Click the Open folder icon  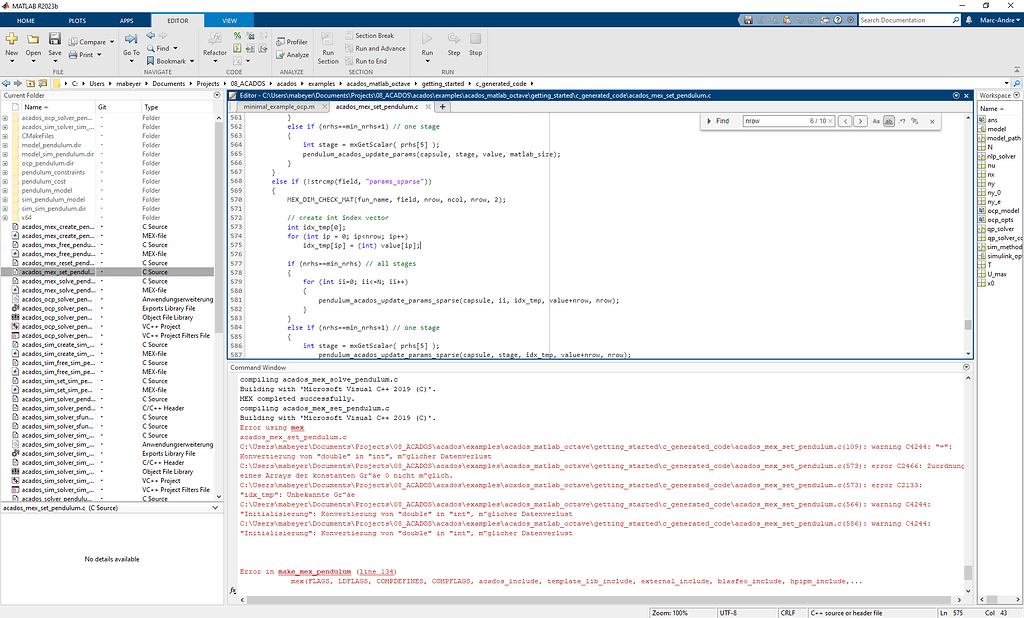click(x=33, y=39)
